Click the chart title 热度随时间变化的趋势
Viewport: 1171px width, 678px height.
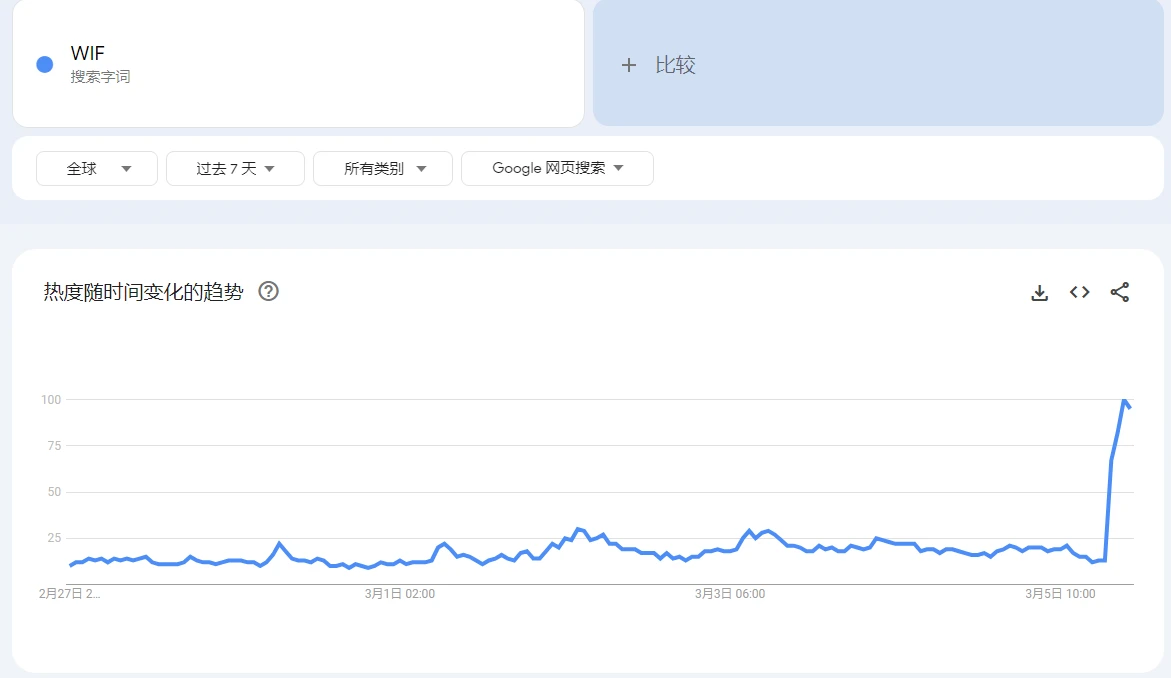[x=142, y=291]
